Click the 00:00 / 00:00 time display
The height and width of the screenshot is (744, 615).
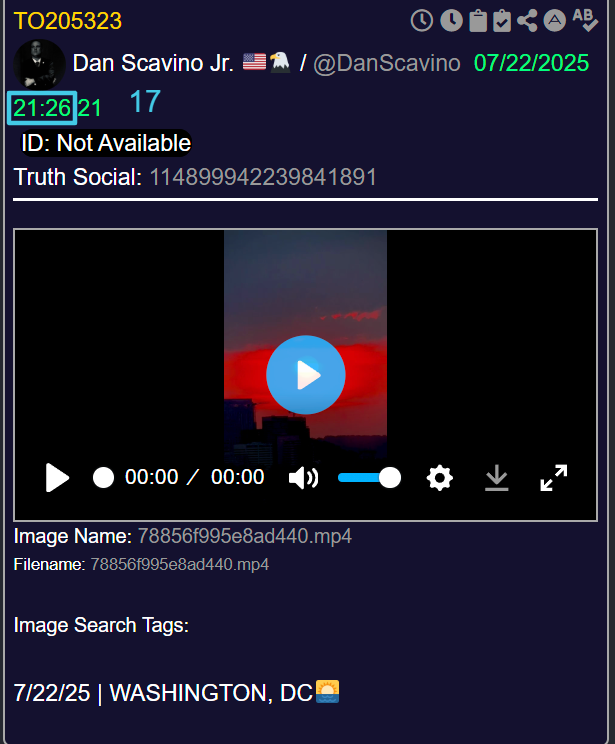(x=194, y=477)
